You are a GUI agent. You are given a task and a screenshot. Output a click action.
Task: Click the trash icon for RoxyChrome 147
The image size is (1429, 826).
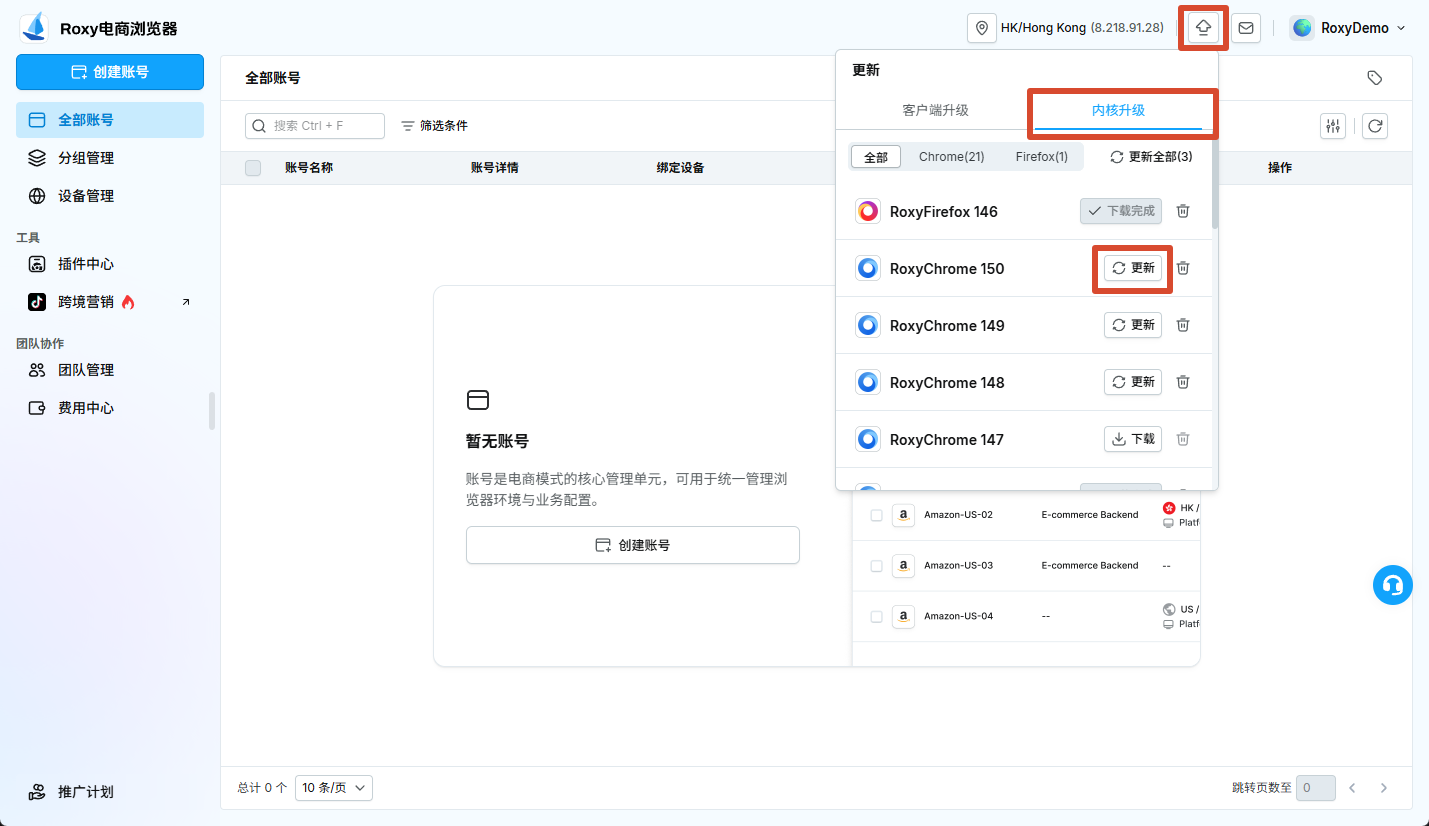(x=1183, y=439)
